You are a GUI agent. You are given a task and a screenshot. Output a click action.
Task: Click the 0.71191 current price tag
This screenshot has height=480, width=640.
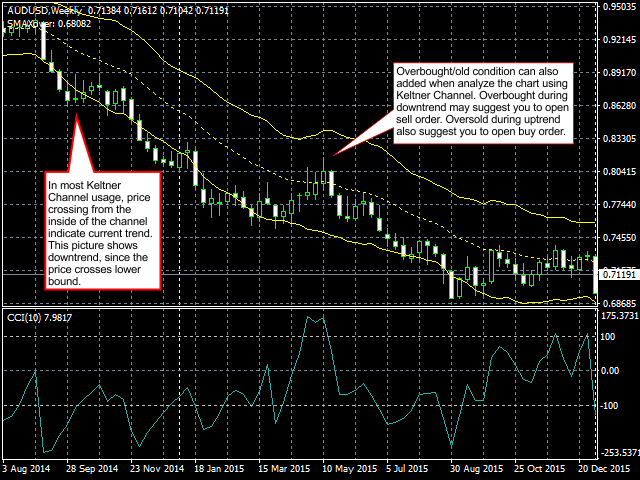pos(619,275)
